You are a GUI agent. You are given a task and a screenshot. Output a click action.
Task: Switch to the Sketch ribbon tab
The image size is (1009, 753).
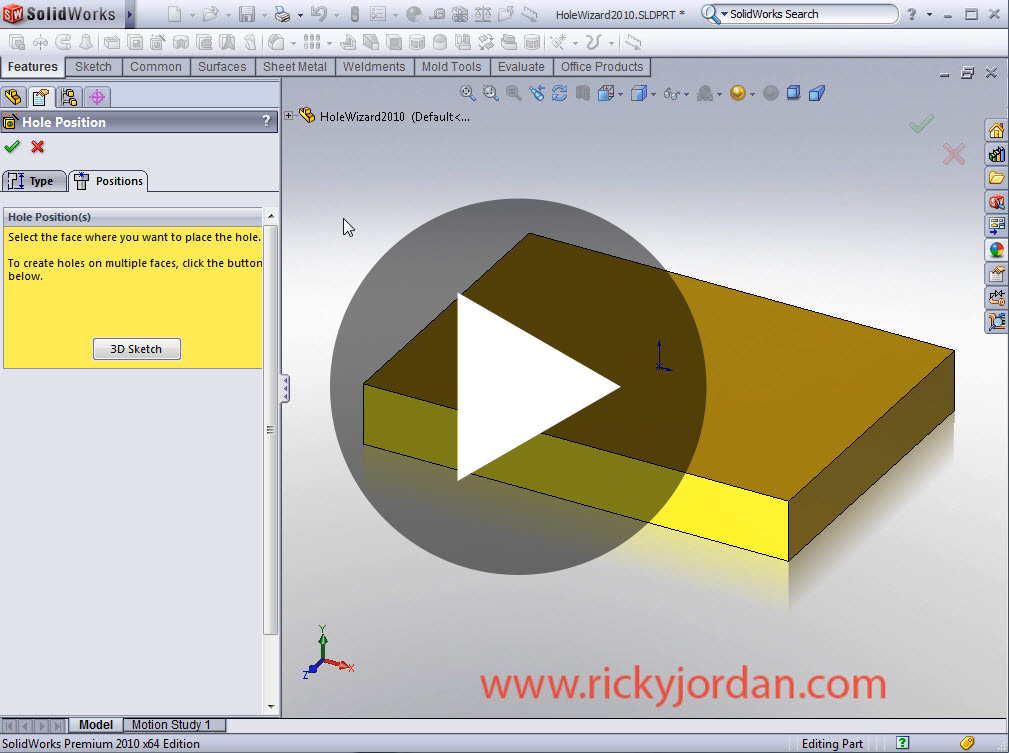click(93, 67)
